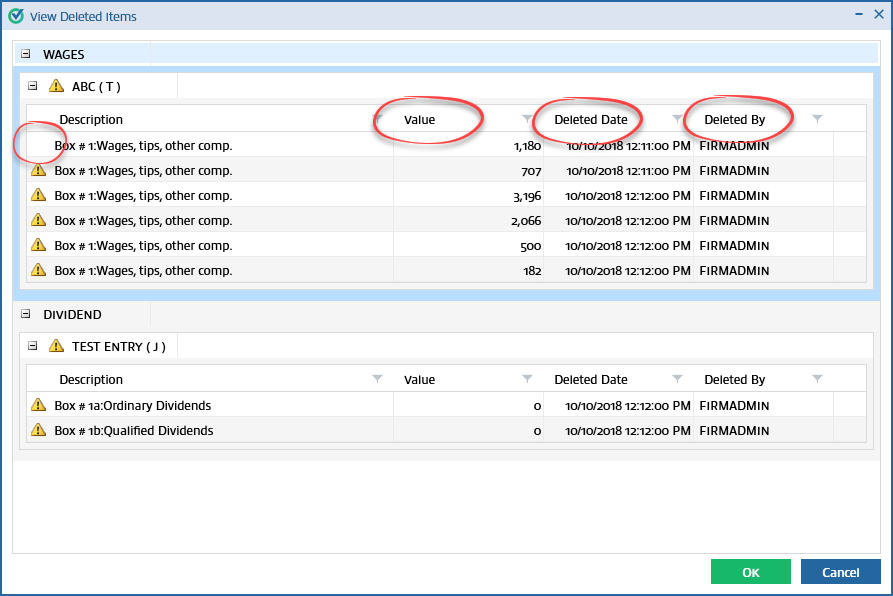Click the warning icon beside ABC ( T )
Viewport: 893px width, 596px height.
56,87
